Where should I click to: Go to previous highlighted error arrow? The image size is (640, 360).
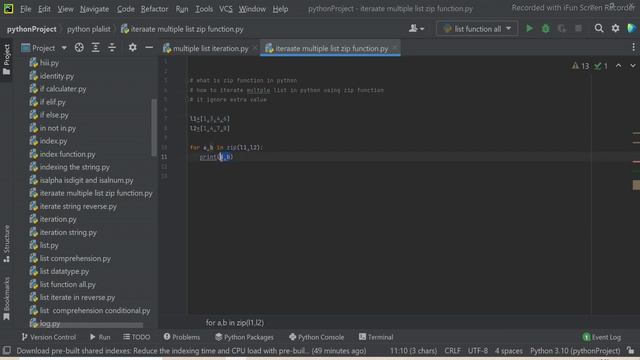click(x=618, y=66)
